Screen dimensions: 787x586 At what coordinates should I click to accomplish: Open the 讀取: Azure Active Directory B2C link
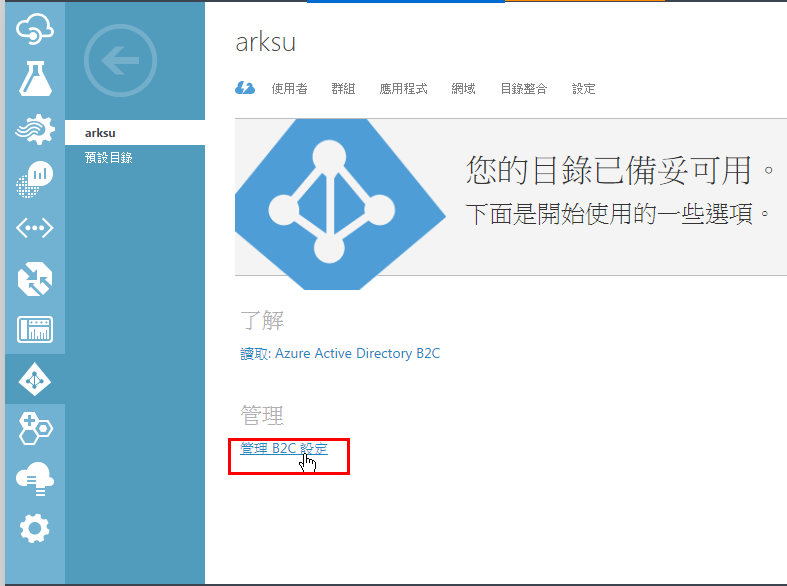(x=340, y=354)
